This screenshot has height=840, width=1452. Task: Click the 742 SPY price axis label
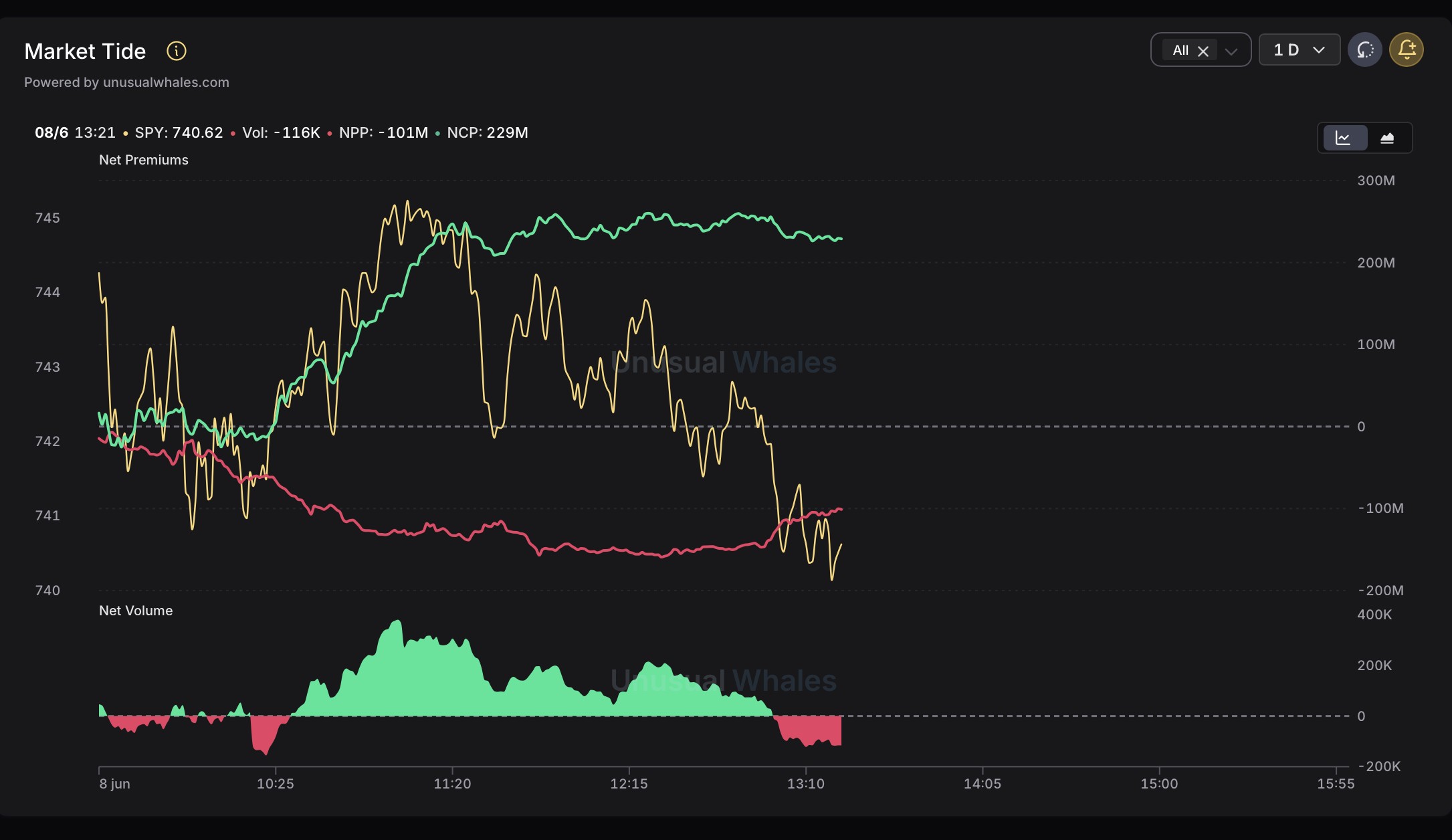47,441
